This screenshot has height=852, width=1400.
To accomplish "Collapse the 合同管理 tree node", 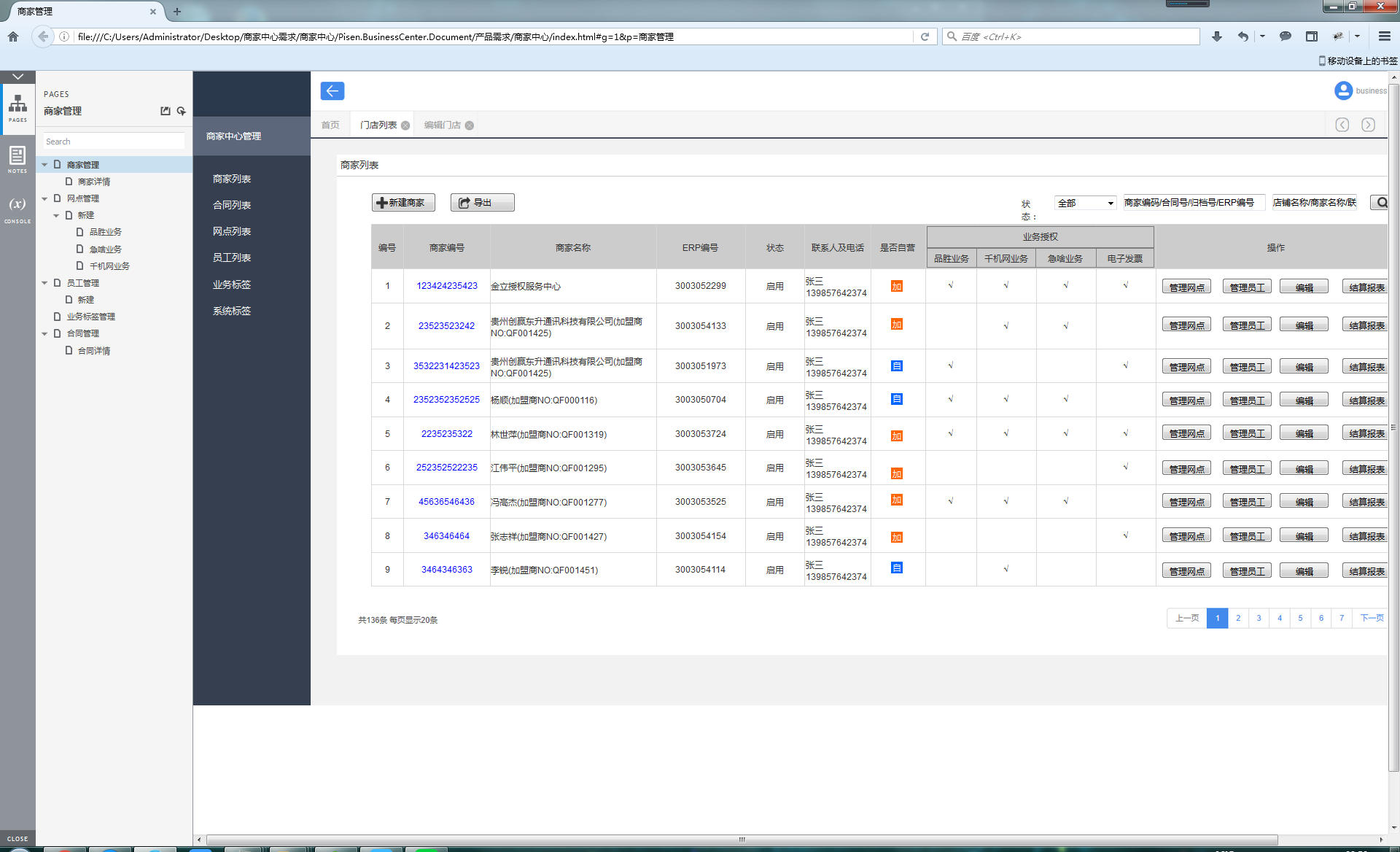I will coord(44,333).
